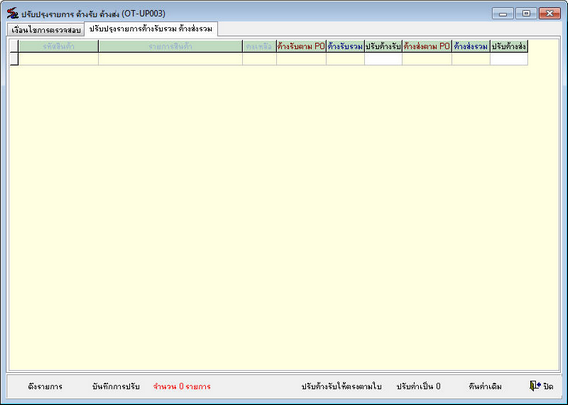Image resolution: width=568 pixels, height=405 pixels.
Task: Click the app logo icon in title bar
Action: click(12, 13)
